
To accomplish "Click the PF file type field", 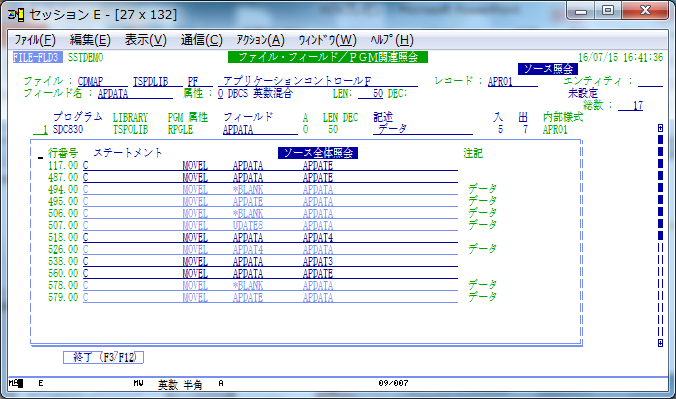I will pyautogui.click(x=200, y=82).
